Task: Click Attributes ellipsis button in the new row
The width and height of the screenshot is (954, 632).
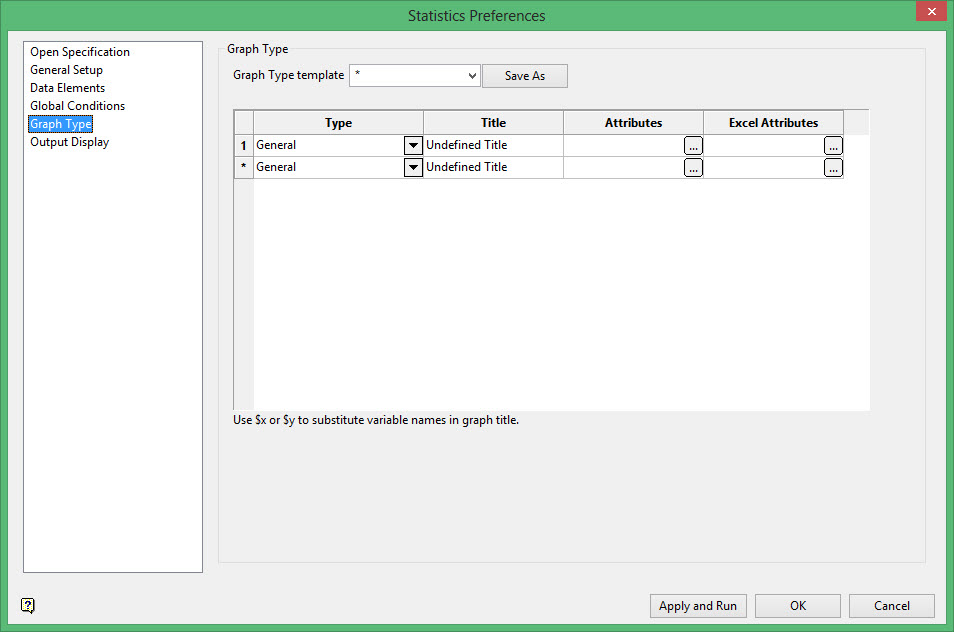Action: point(693,168)
